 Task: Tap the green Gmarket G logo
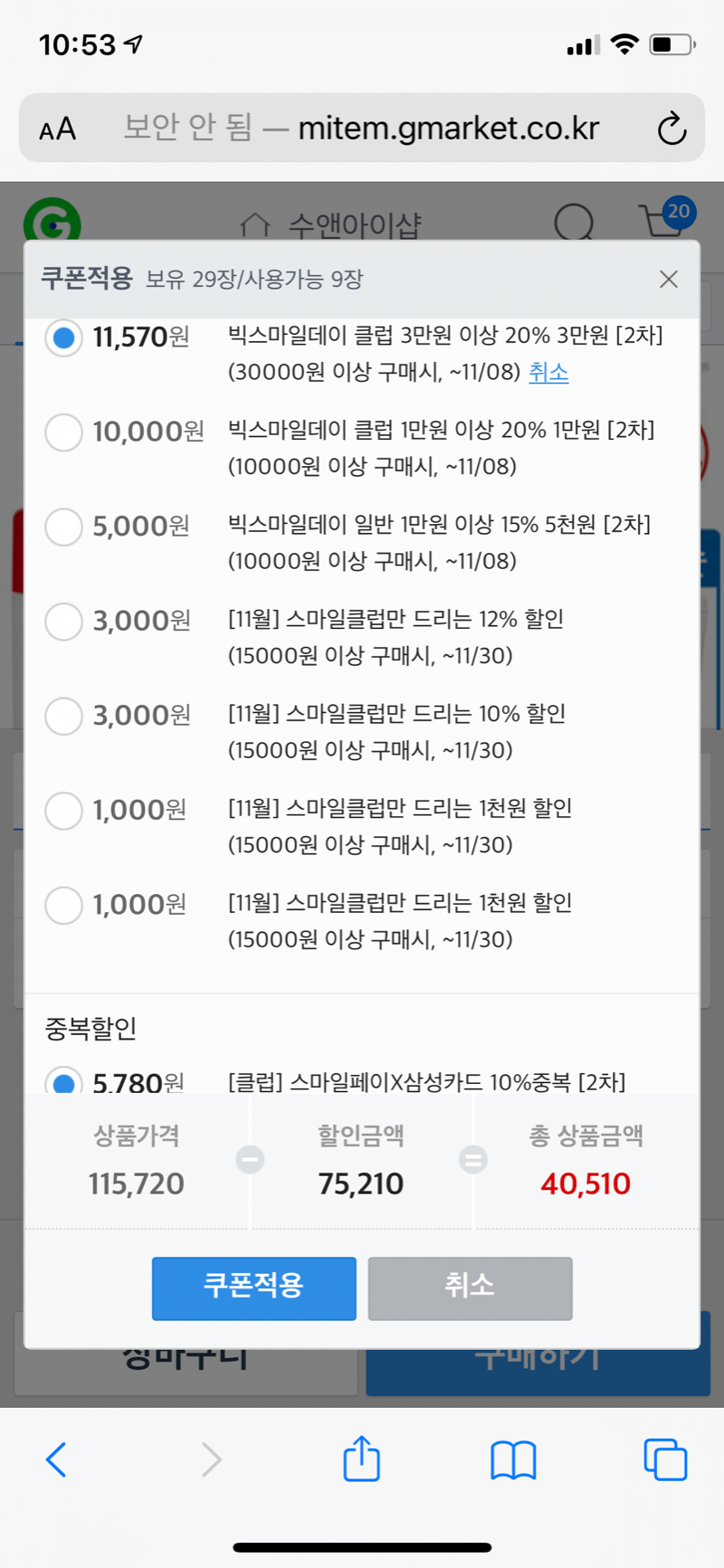click(52, 222)
